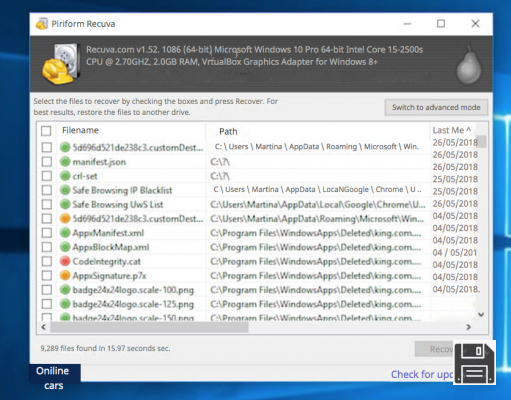
Task: Select the badge24x24logo.scale-125.png filename
Action: point(133,304)
